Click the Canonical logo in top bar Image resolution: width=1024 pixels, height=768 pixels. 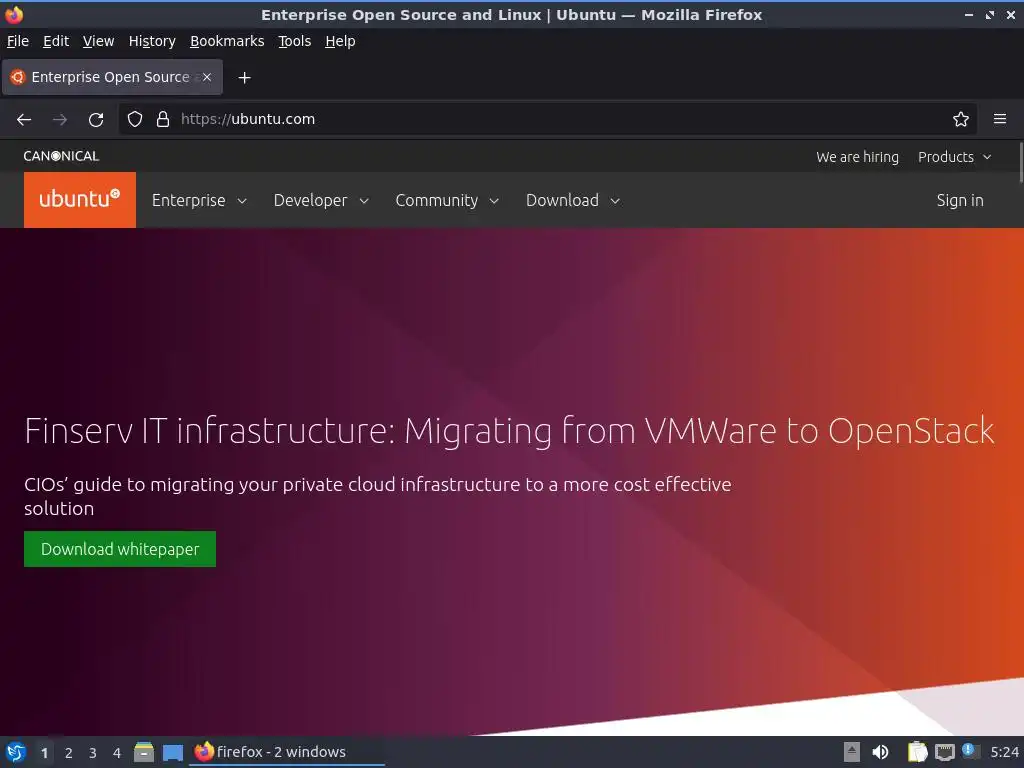pyautogui.click(x=61, y=156)
